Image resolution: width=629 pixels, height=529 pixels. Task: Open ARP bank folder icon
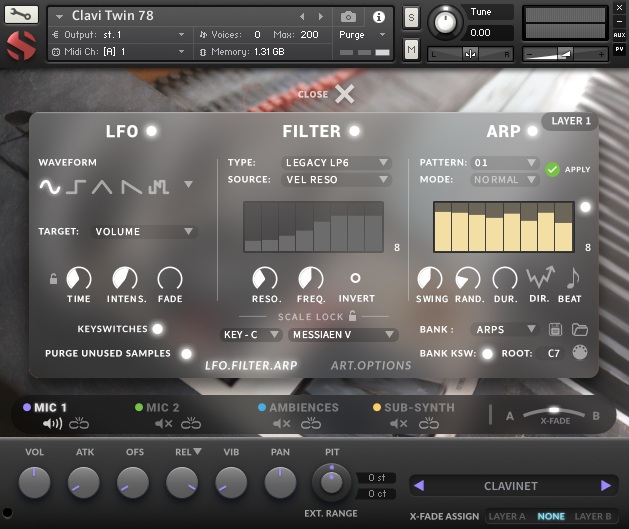click(x=579, y=329)
